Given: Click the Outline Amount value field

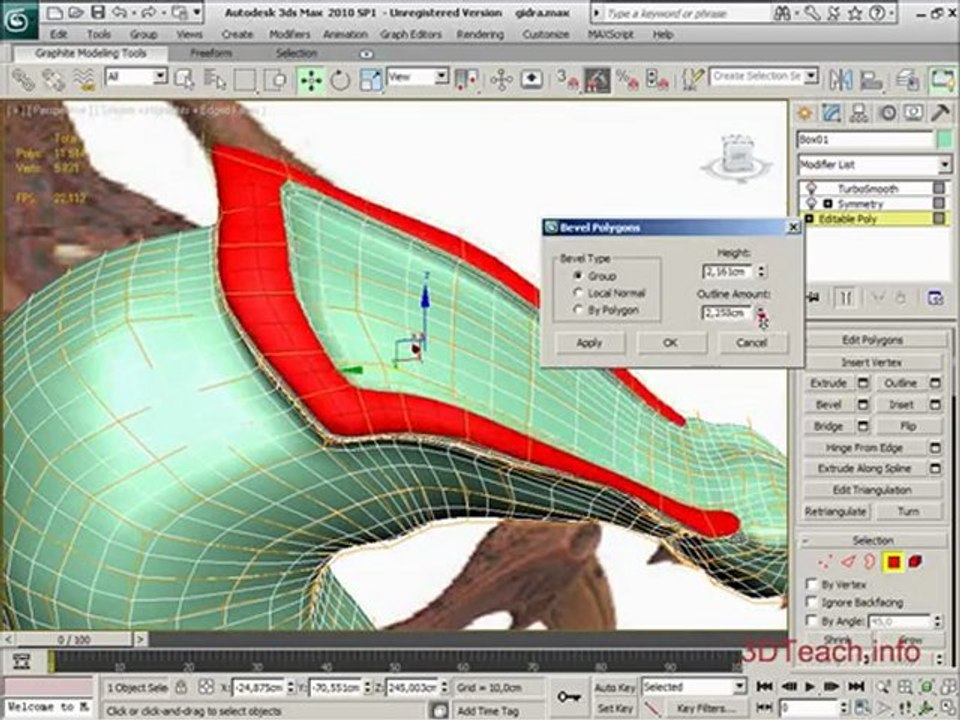Looking at the screenshot, I should [x=727, y=313].
